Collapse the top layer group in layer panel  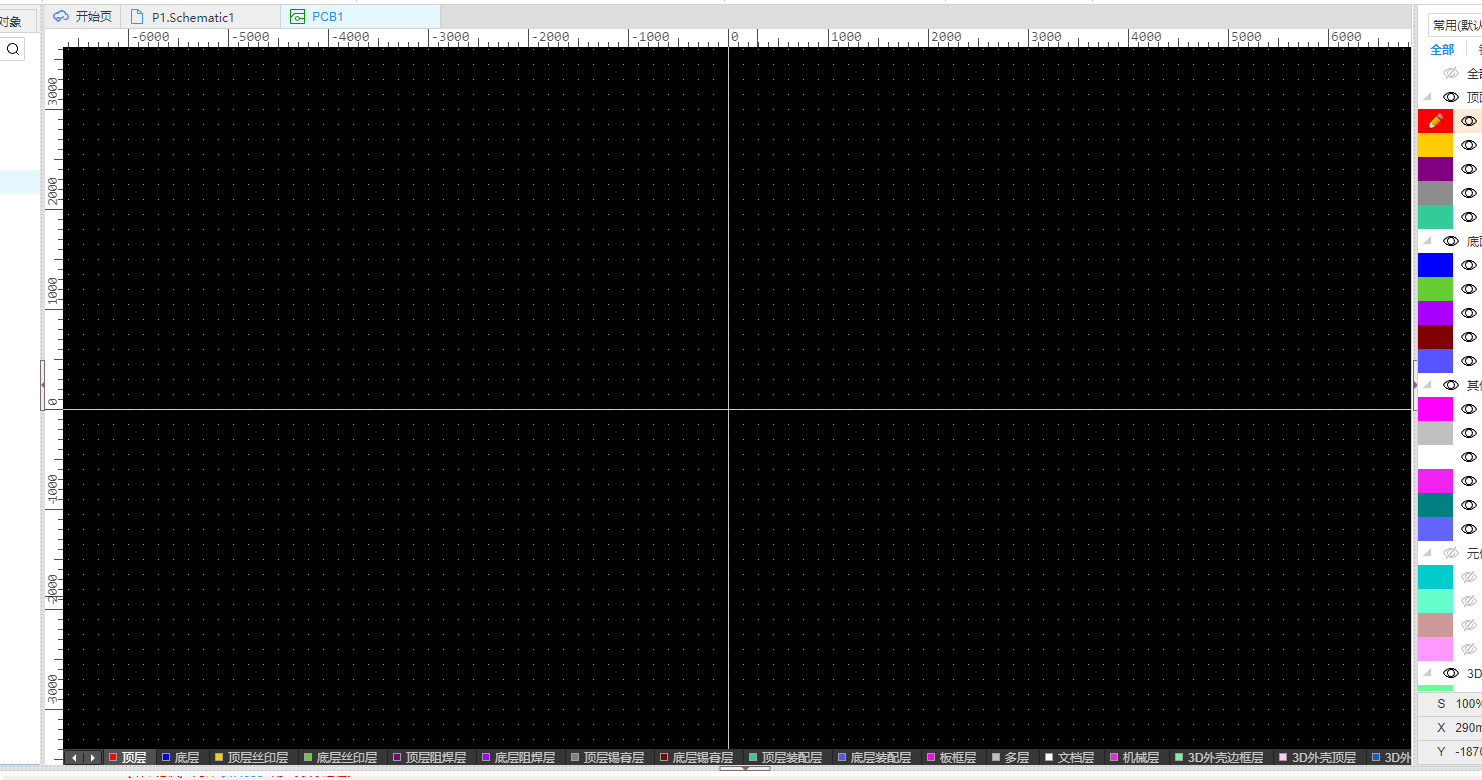(x=1427, y=97)
